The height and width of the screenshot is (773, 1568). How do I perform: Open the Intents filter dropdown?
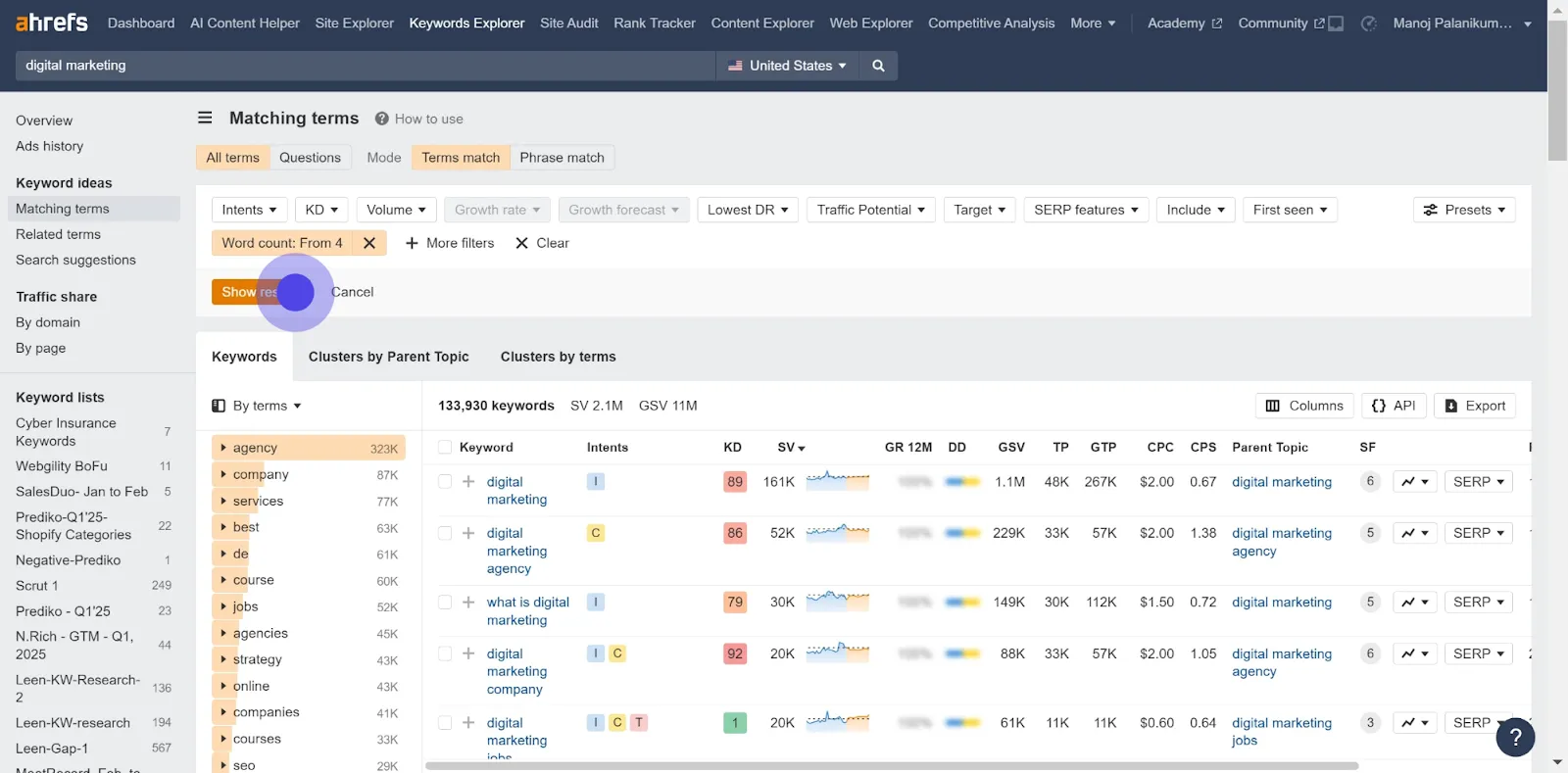(x=250, y=210)
